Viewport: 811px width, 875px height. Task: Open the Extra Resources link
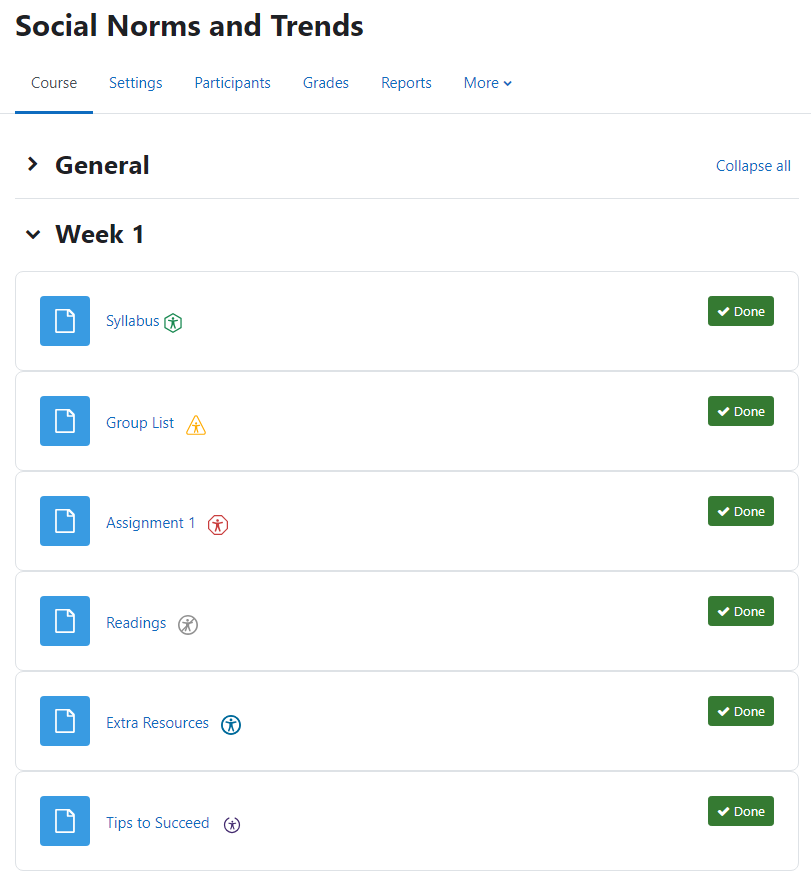(x=157, y=723)
